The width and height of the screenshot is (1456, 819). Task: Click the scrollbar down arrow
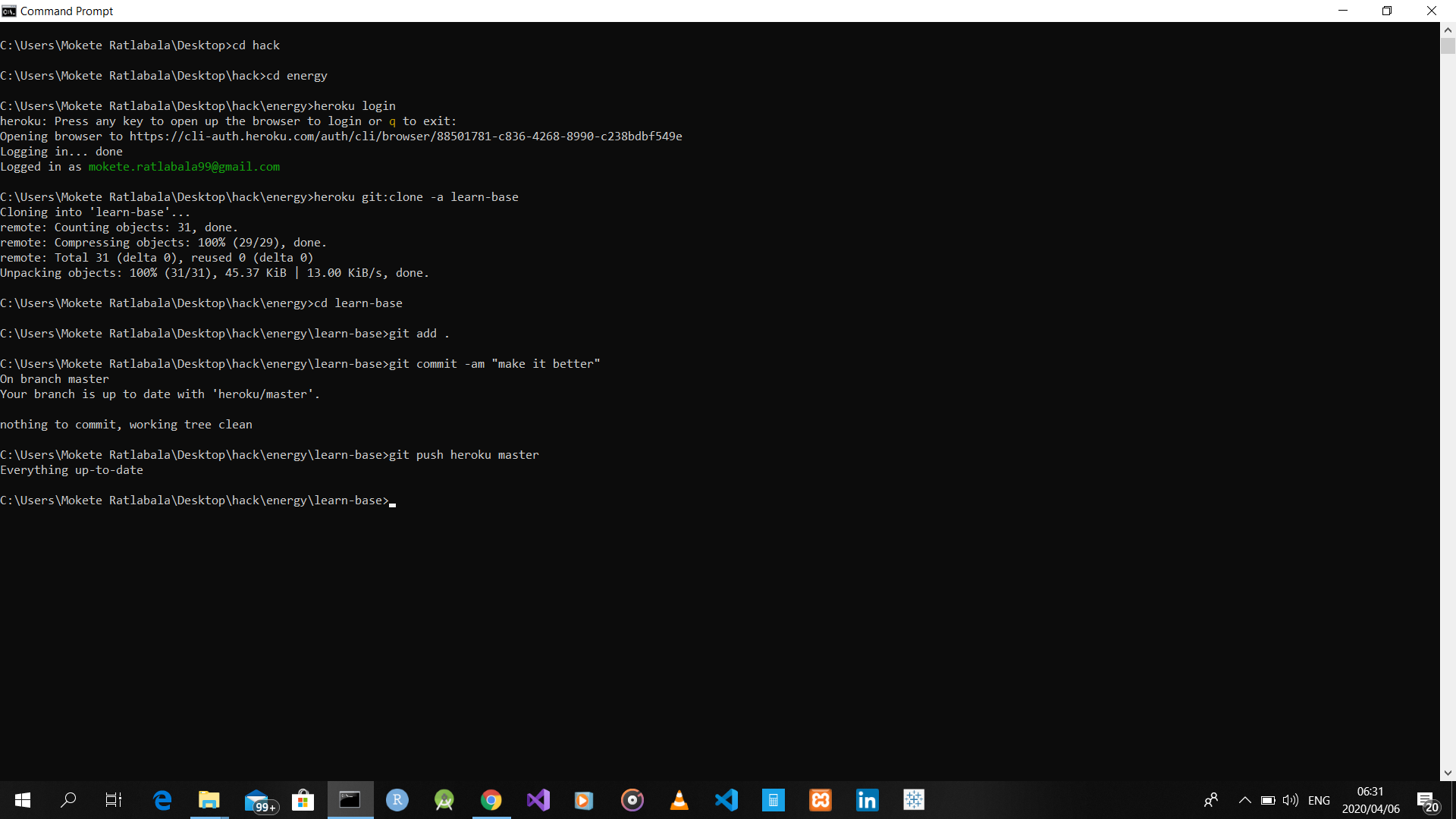(1448, 773)
